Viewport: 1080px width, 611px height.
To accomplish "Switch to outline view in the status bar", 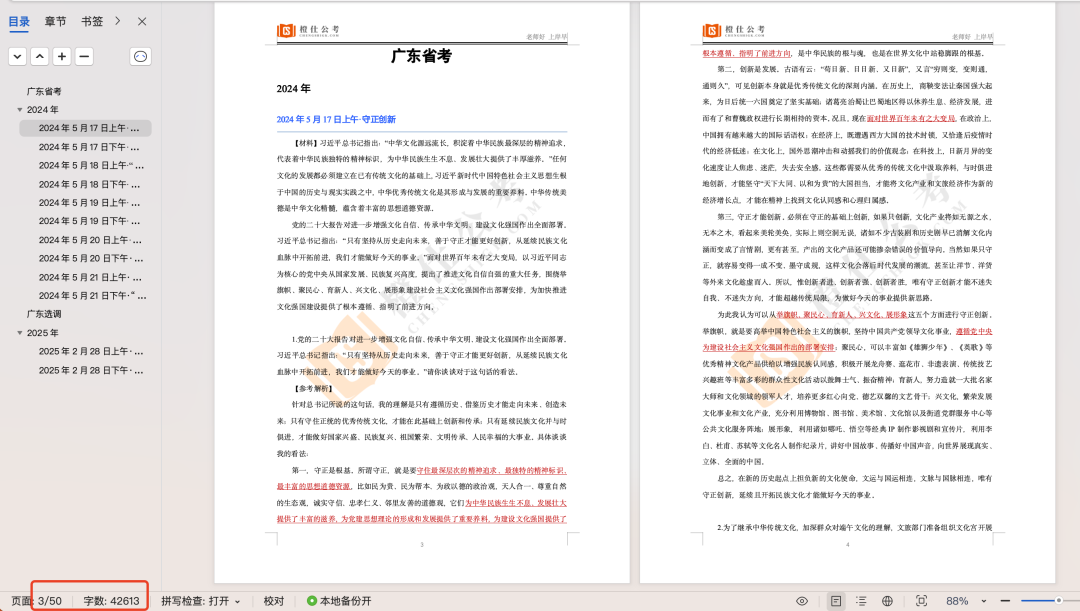I will click(x=861, y=601).
